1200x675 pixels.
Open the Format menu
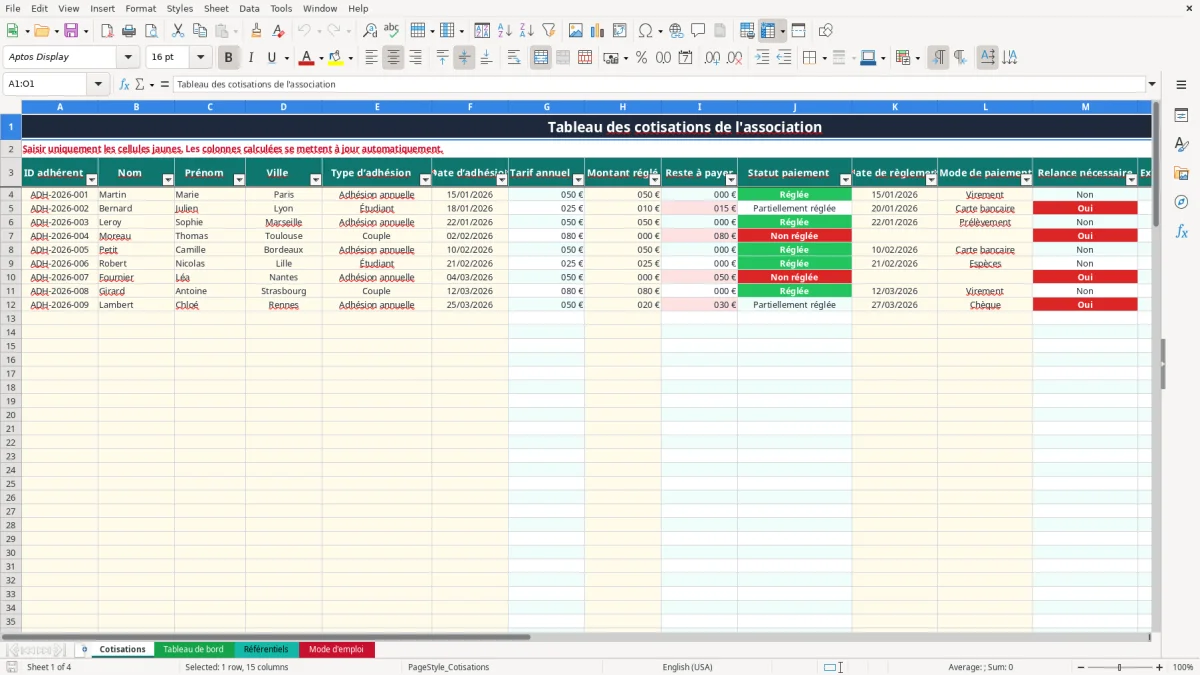pyautogui.click(x=140, y=8)
